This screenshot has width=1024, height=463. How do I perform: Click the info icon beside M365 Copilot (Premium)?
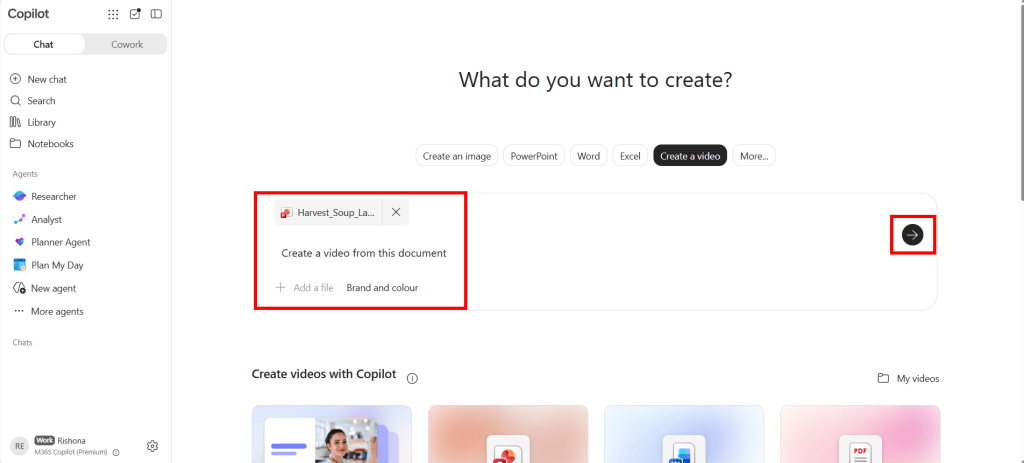[116, 453]
